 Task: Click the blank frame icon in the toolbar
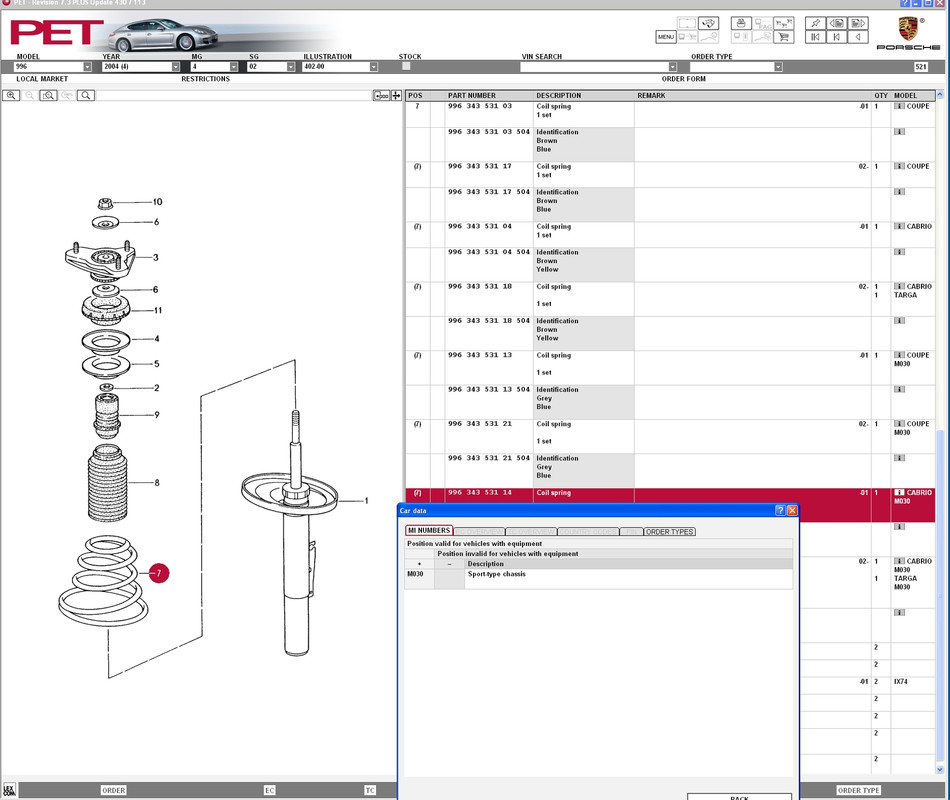pos(687,23)
